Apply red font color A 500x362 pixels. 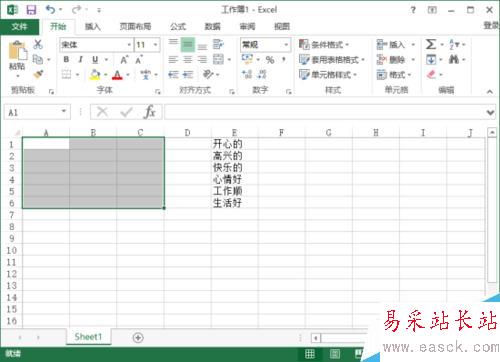pyautogui.click(x=117, y=75)
